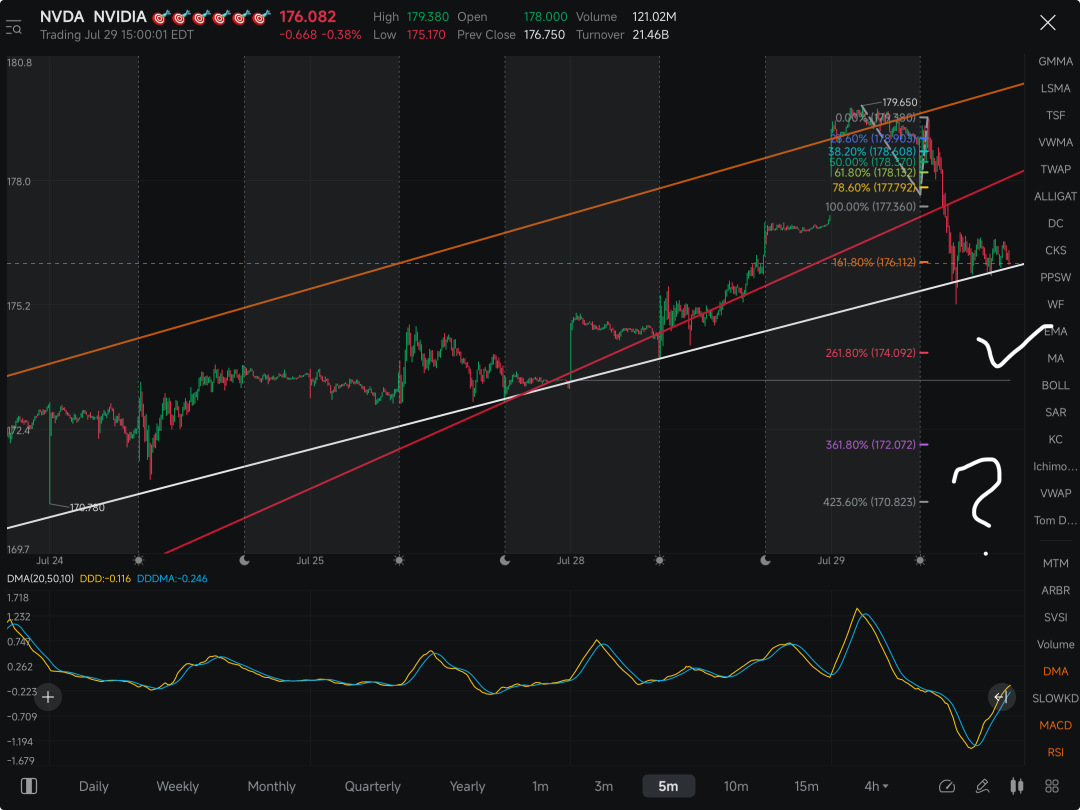The height and width of the screenshot is (810, 1080).
Task: Tap the DMA(20,50,10) parameter label
Action: pos(40,579)
